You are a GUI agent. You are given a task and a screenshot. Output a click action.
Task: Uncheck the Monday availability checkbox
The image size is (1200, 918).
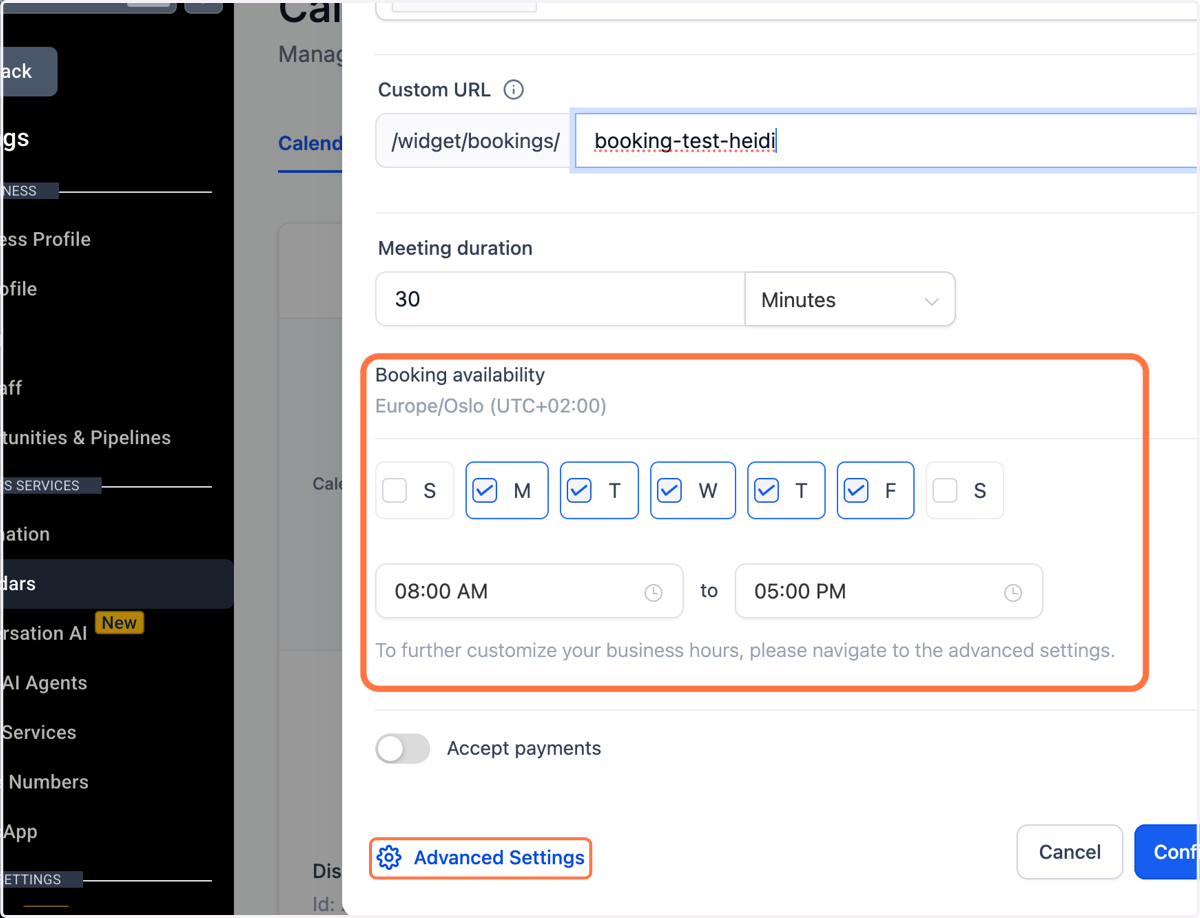point(485,490)
